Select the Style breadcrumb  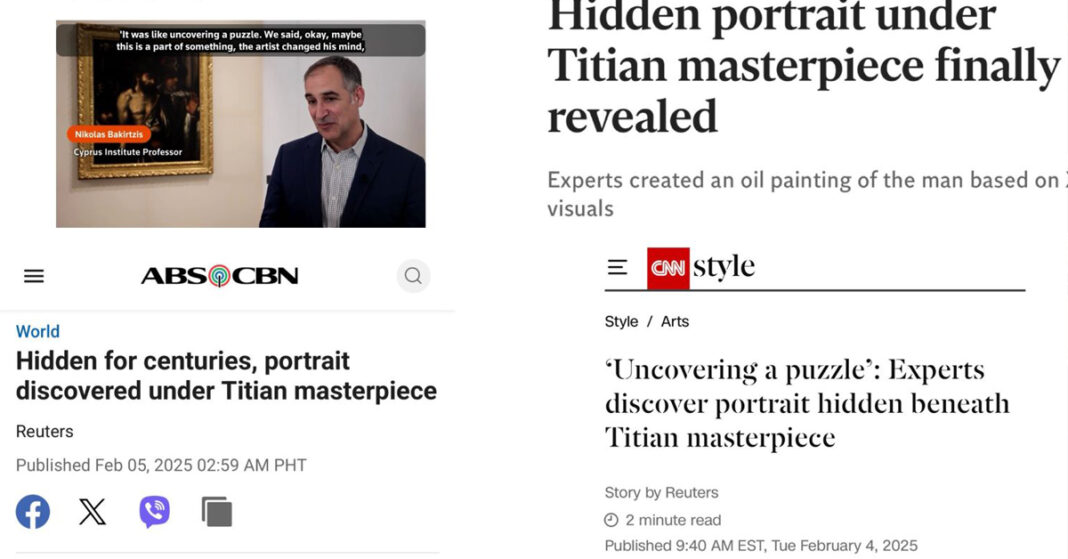tap(621, 322)
